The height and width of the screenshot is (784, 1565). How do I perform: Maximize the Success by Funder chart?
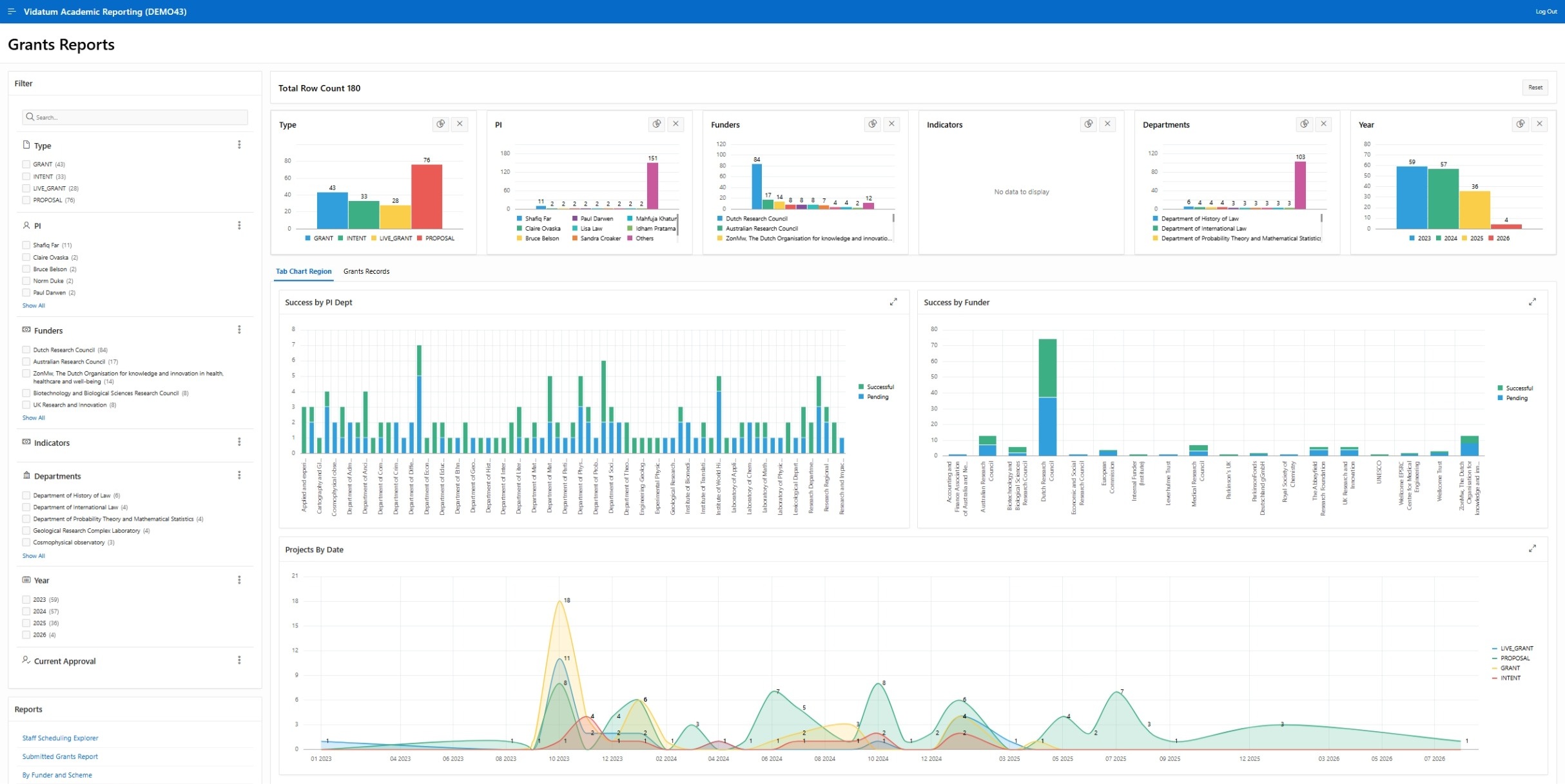pyautogui.click(x=1532, y=302)
